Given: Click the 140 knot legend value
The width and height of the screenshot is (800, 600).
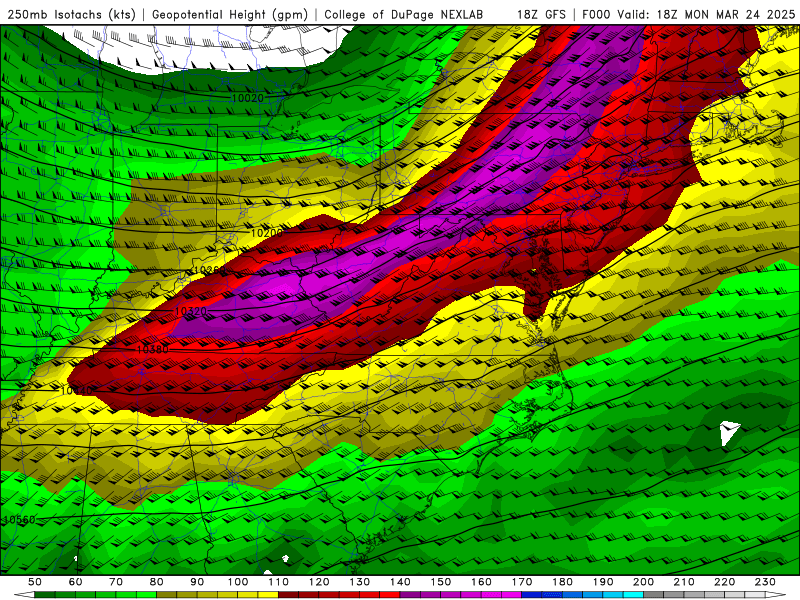Looking at the screenshot, I should 400,582.
